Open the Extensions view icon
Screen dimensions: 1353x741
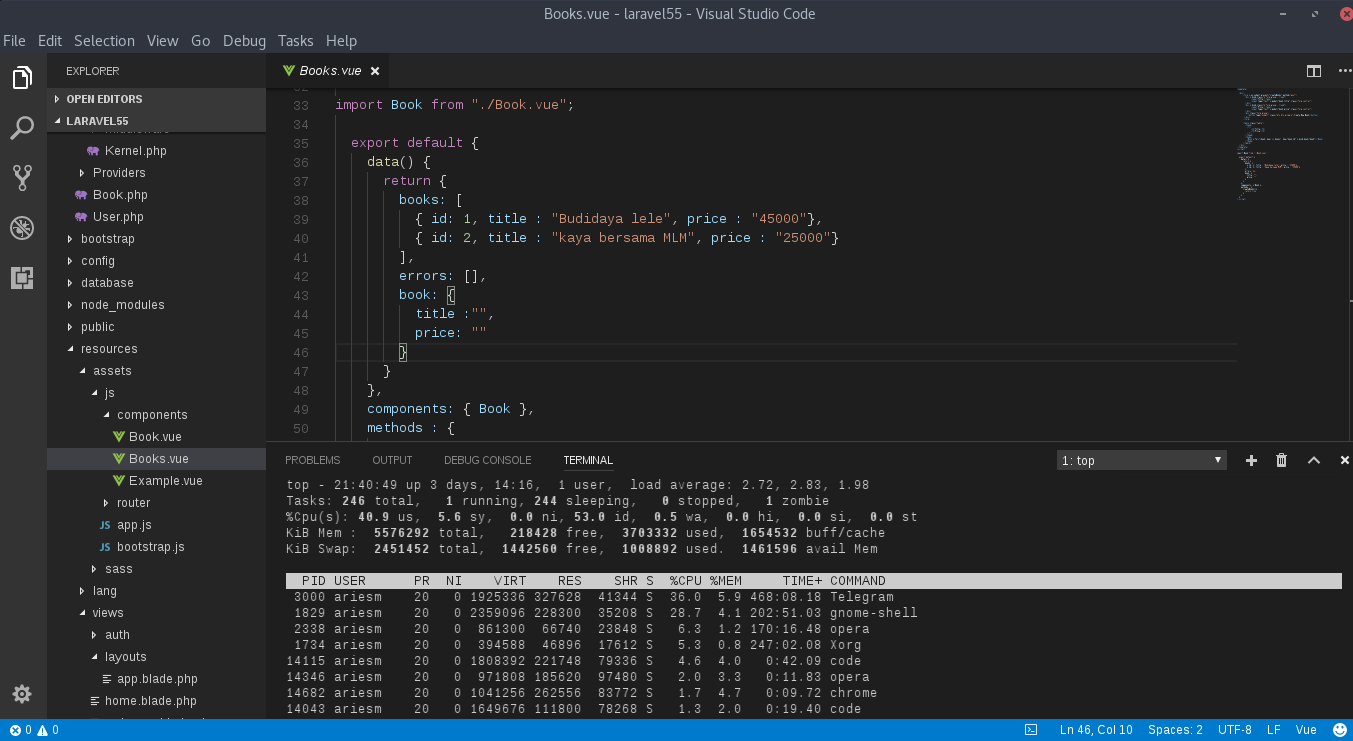tap(22, 278)
